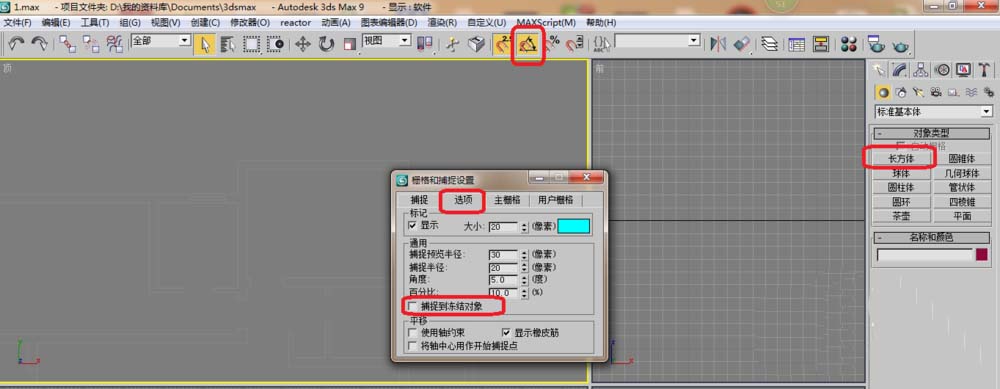Enable 捕捉到冻结对象 checkbox
1000x389 pixels.
coord(413,307)
